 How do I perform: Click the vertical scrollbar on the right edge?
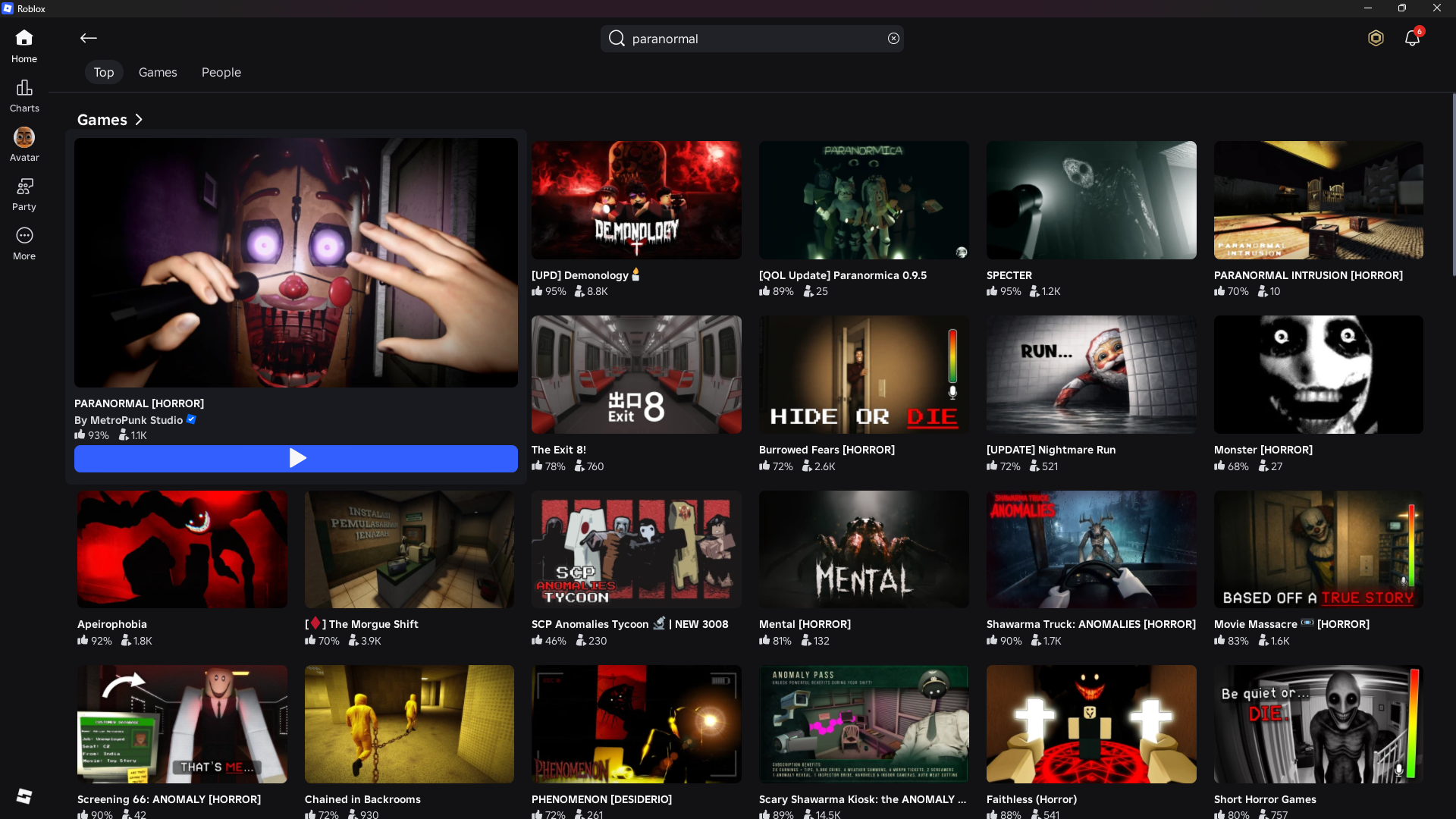point(1453,184)
